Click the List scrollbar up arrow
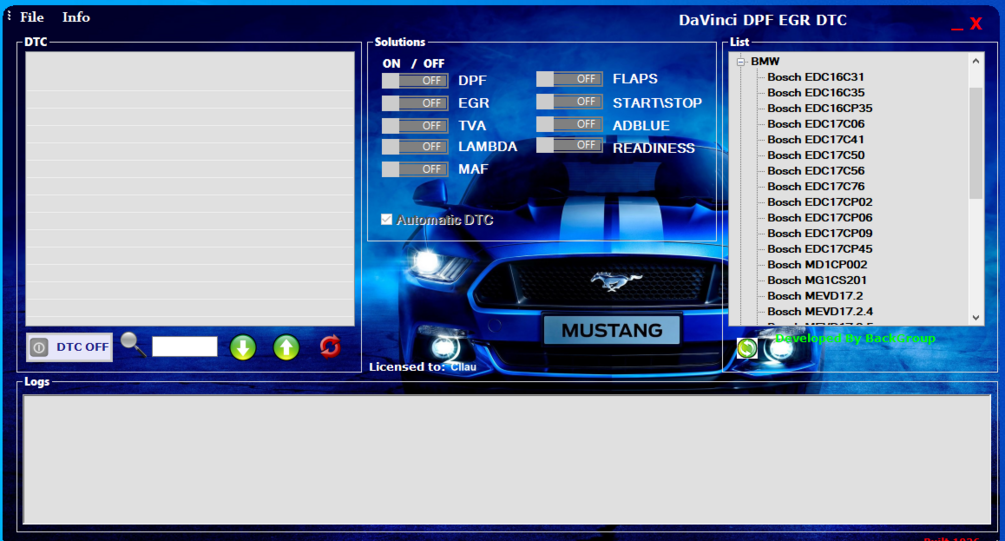Viewport: 1005px width, 541px height. [x=976, y=61]
